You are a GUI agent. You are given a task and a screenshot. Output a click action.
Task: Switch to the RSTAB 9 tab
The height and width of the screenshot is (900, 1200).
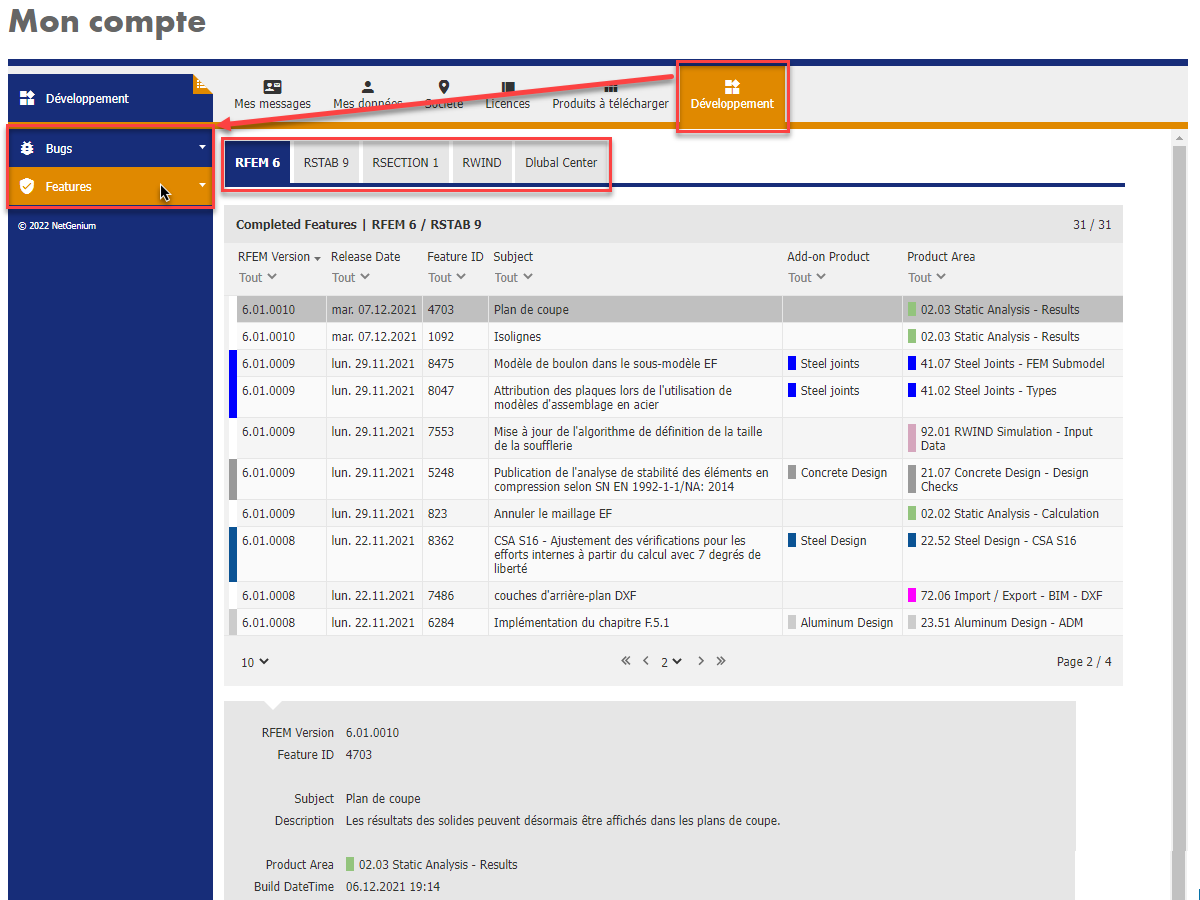click(324, 161)
